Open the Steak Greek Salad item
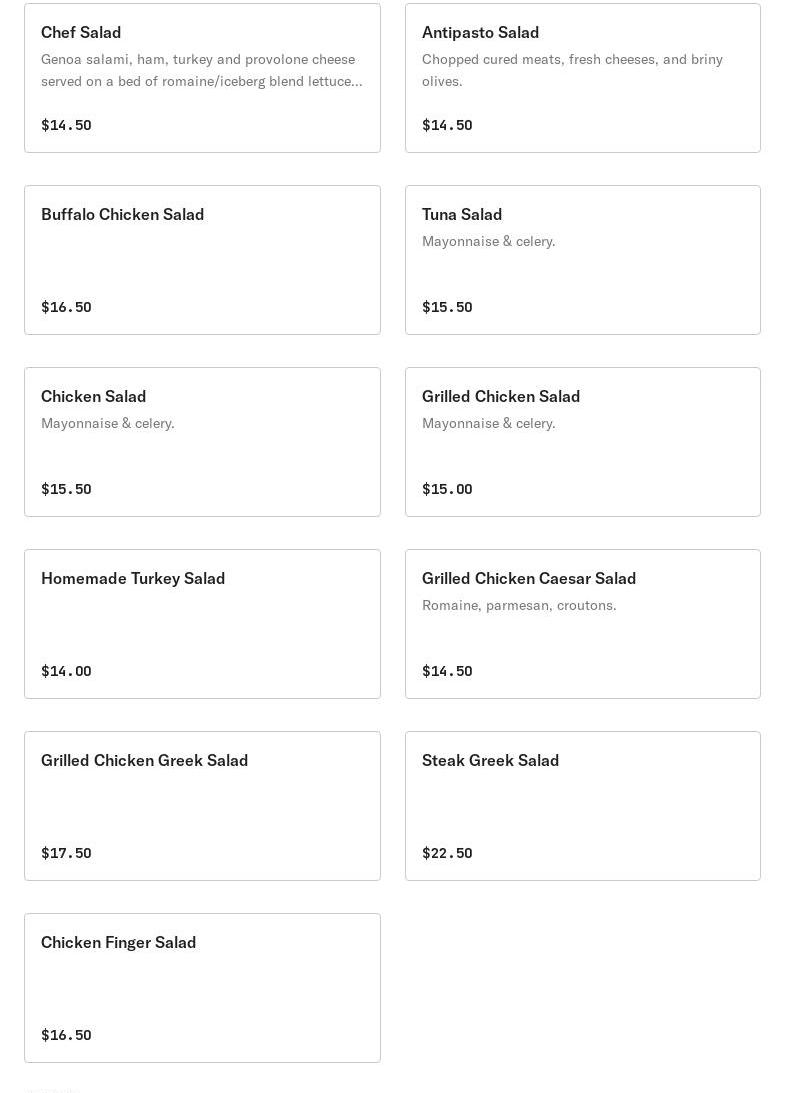 tap(583, 806)
